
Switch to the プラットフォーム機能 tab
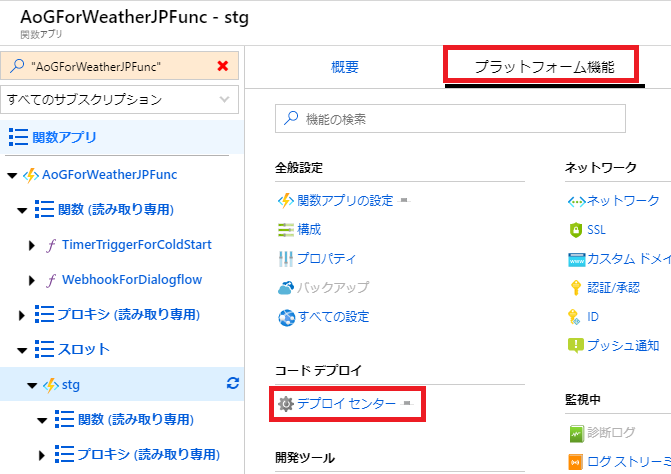[544, 67]
